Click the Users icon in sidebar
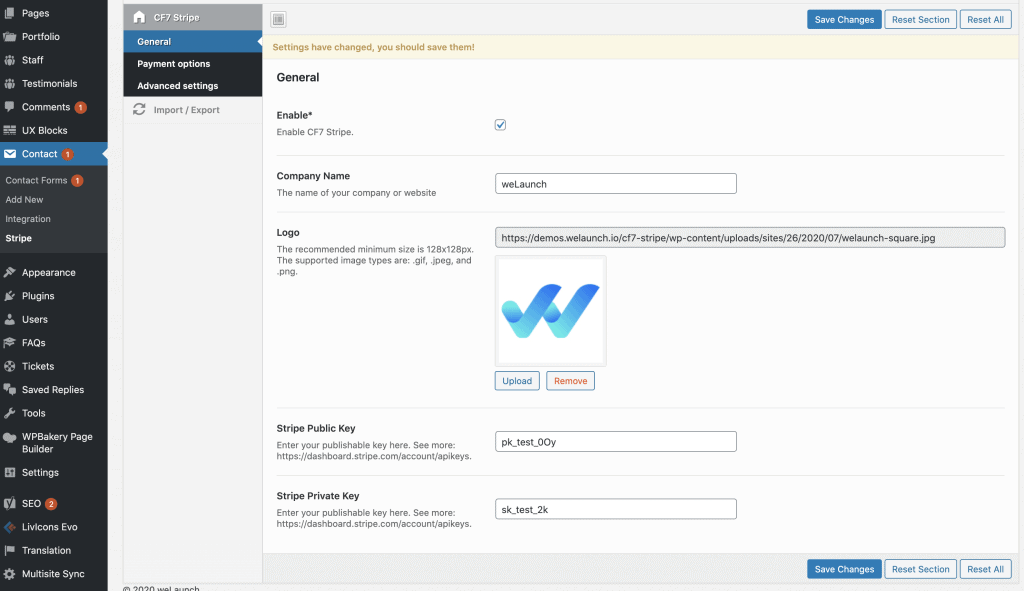This screenshot has width=1024, height=591. (10, 319)
